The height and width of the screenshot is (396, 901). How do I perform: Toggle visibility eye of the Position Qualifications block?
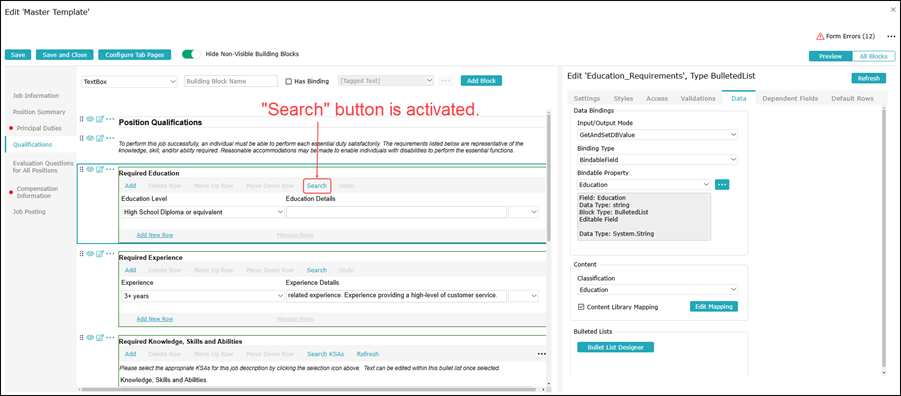tap(90, 119)
